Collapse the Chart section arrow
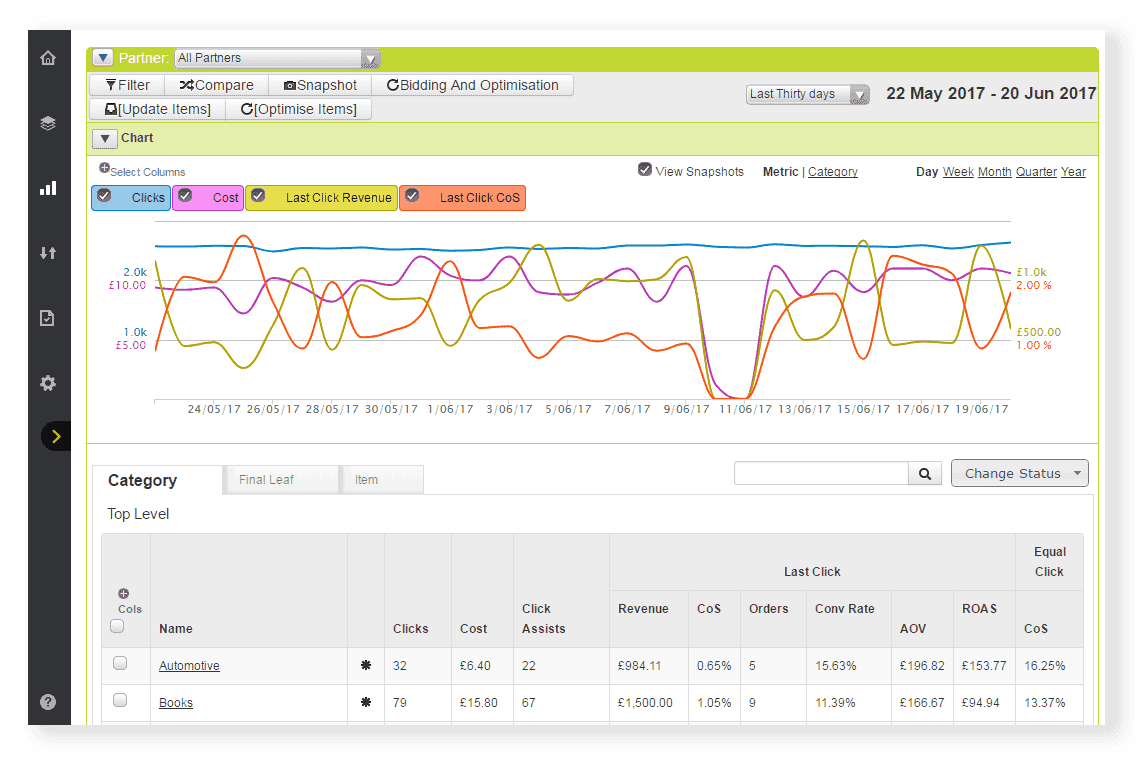 [x=105, y=138]
